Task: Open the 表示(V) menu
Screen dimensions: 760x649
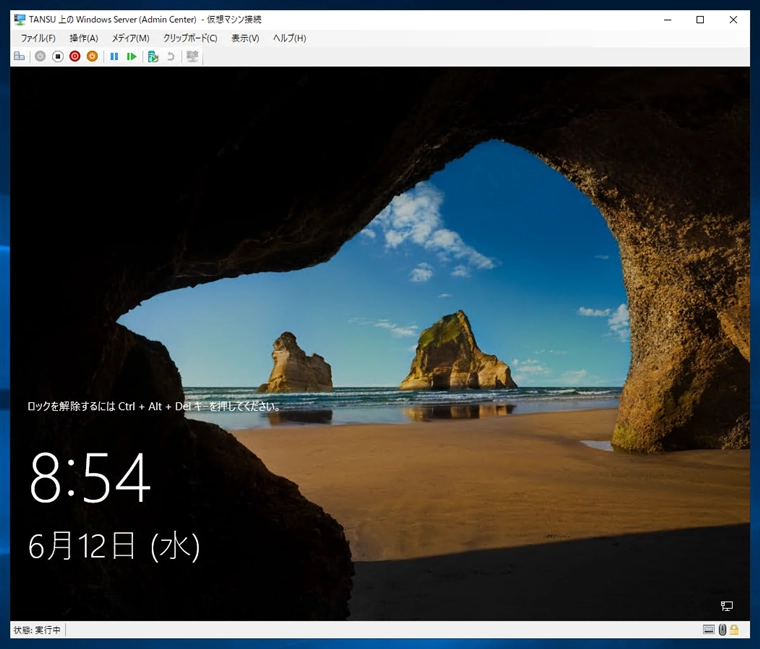Action: [x=245, y=38]
